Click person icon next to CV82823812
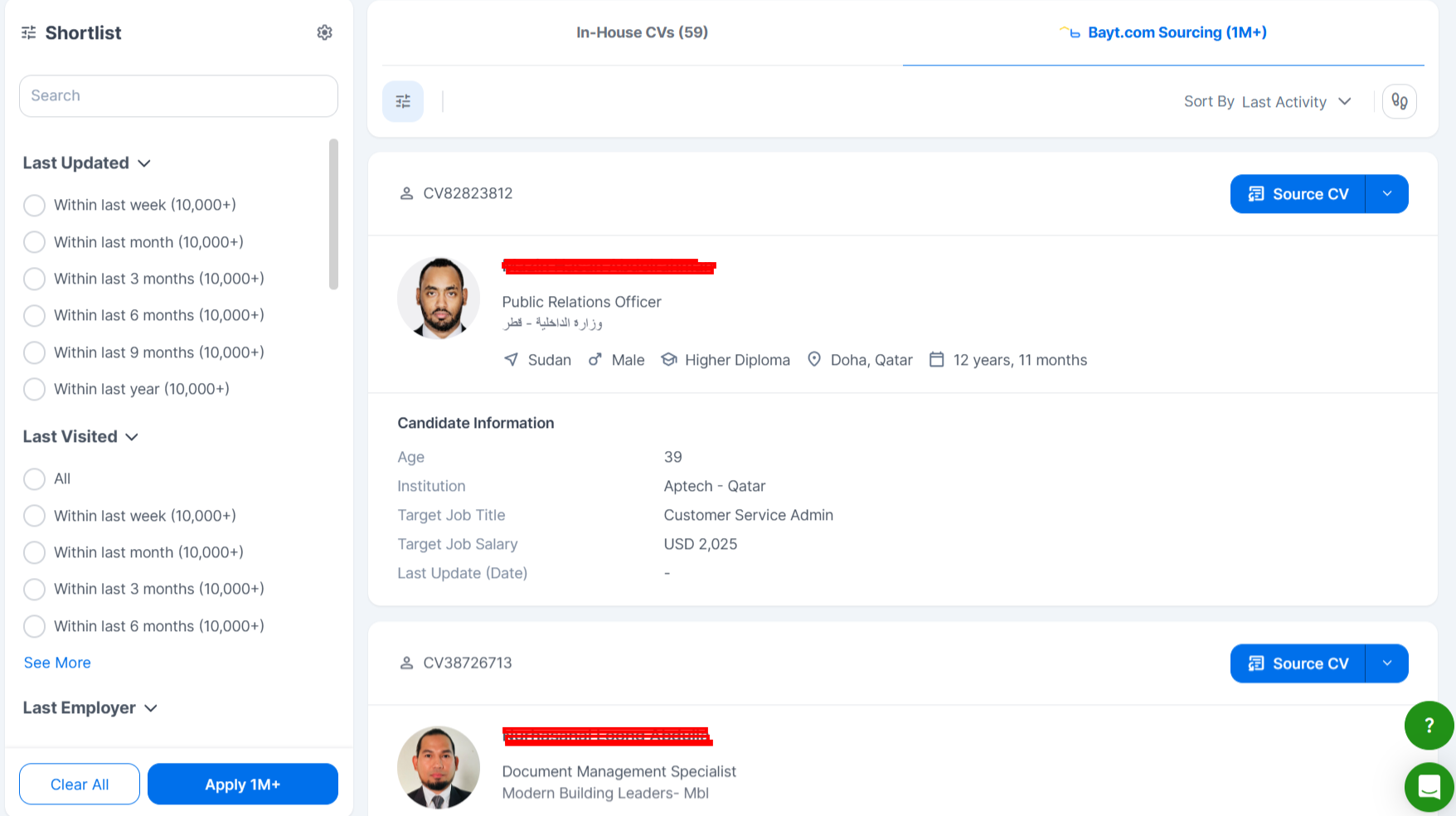The height and width of the screenshot is (816, 1456). point(406,193)
